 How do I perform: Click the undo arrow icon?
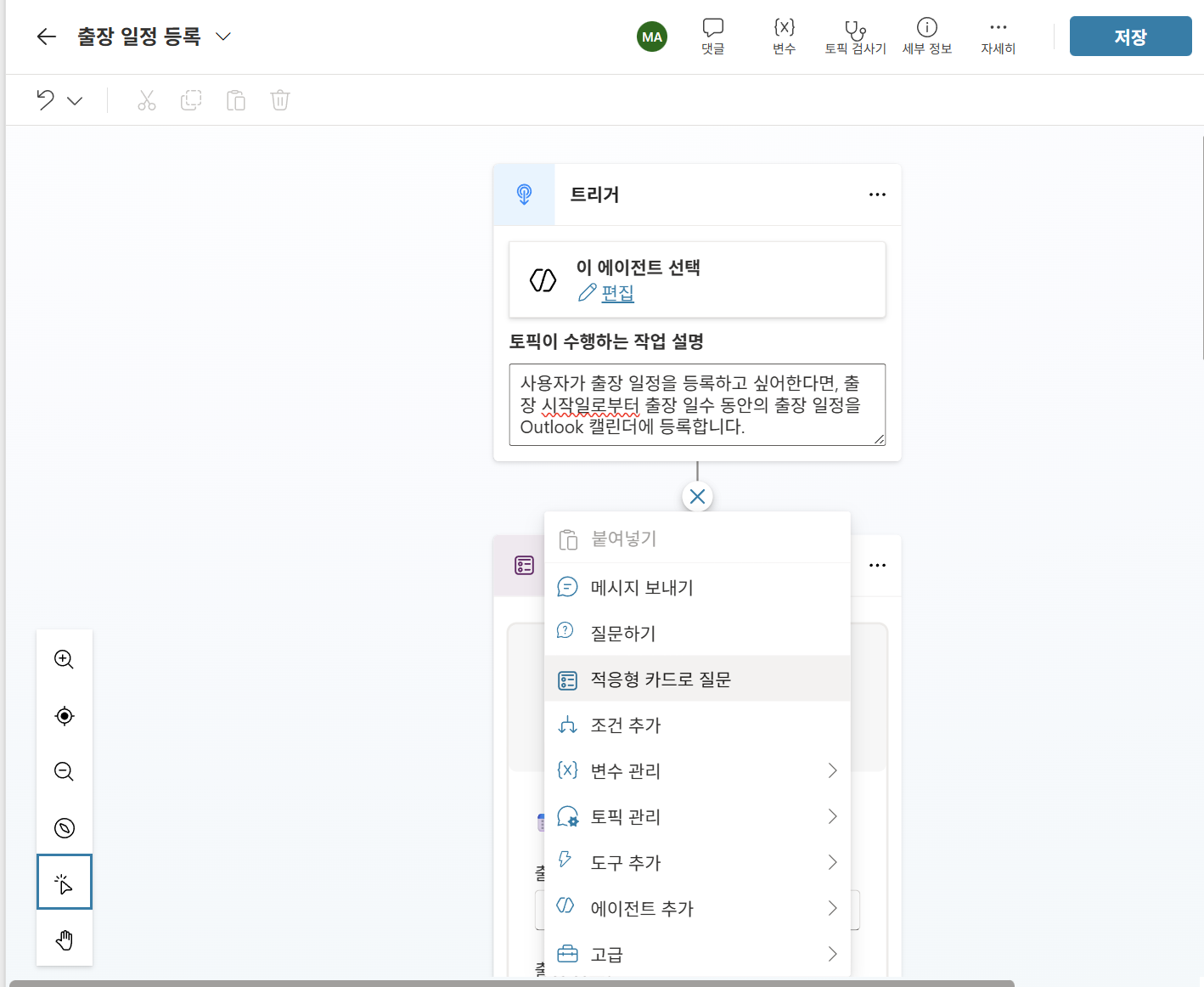pos(46,100)
